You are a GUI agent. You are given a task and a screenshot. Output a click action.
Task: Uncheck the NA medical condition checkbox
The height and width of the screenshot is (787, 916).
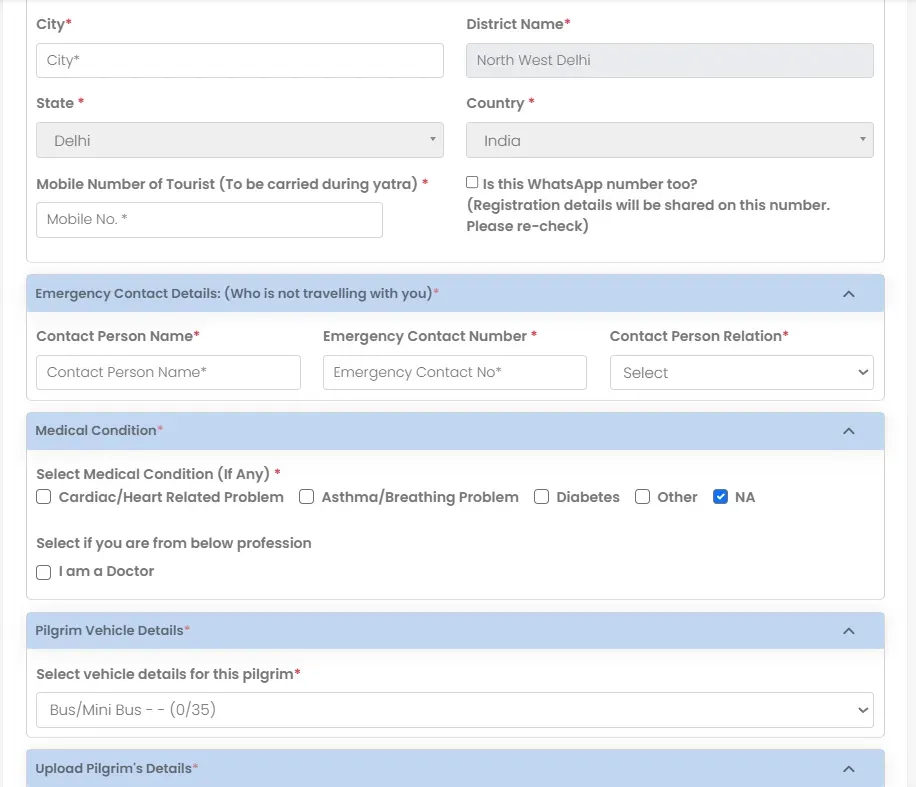(720, 497)
